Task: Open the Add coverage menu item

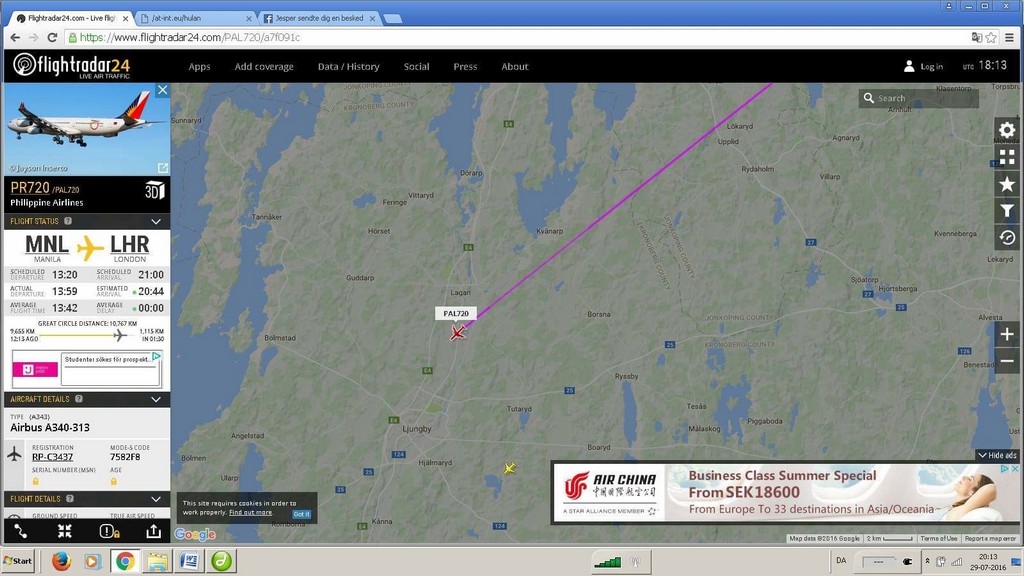Action: (x=264, y=67)
